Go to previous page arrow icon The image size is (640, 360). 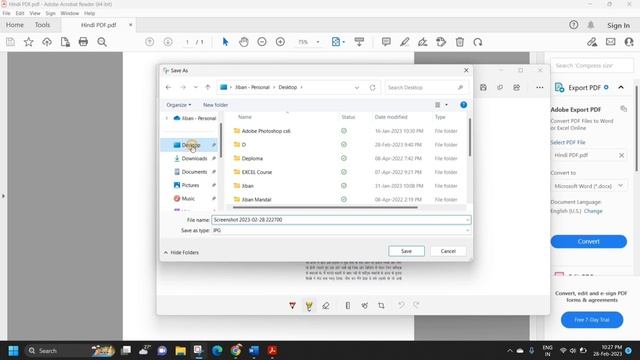[x=150, y=42]
